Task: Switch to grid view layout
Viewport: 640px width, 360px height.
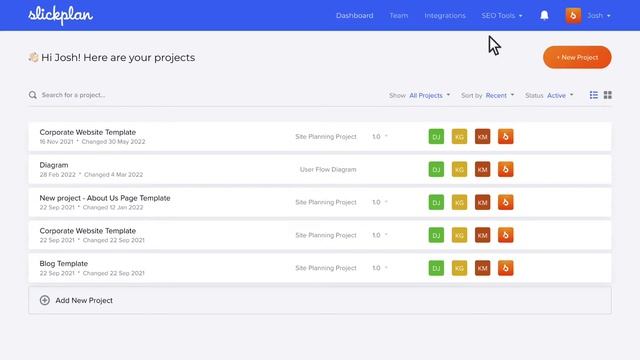Action: point(607,95)
